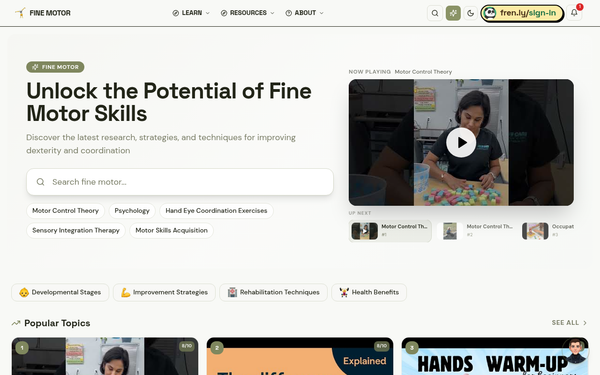Click the avatar chat bubble
The height and width of the screenshot is (375, 600).
[576, 351]
